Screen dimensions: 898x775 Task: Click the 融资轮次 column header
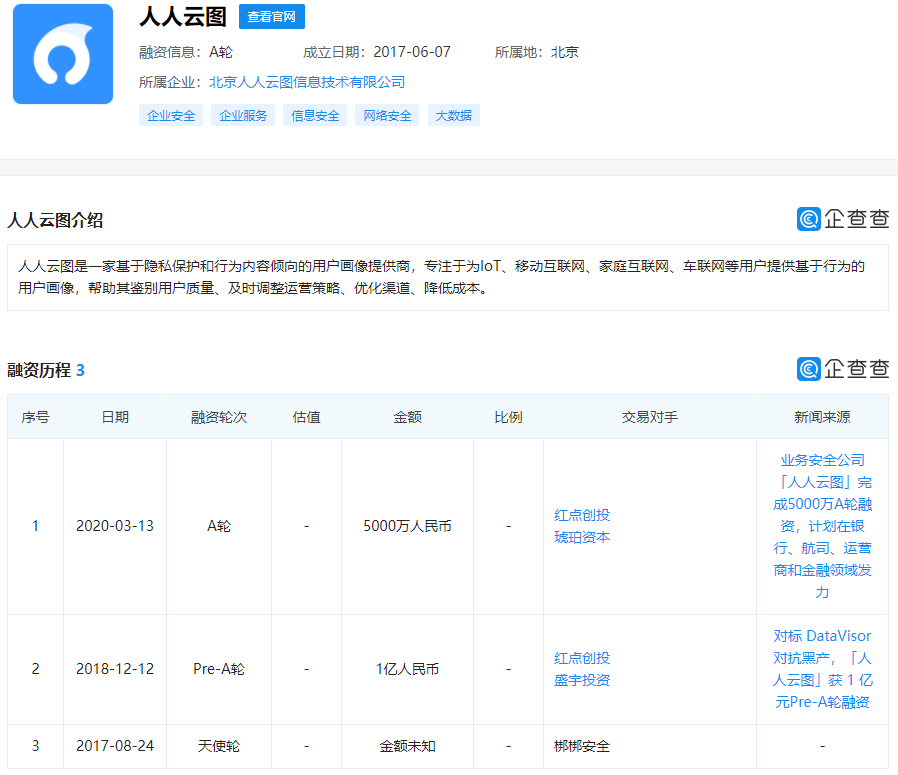[219, 417]
